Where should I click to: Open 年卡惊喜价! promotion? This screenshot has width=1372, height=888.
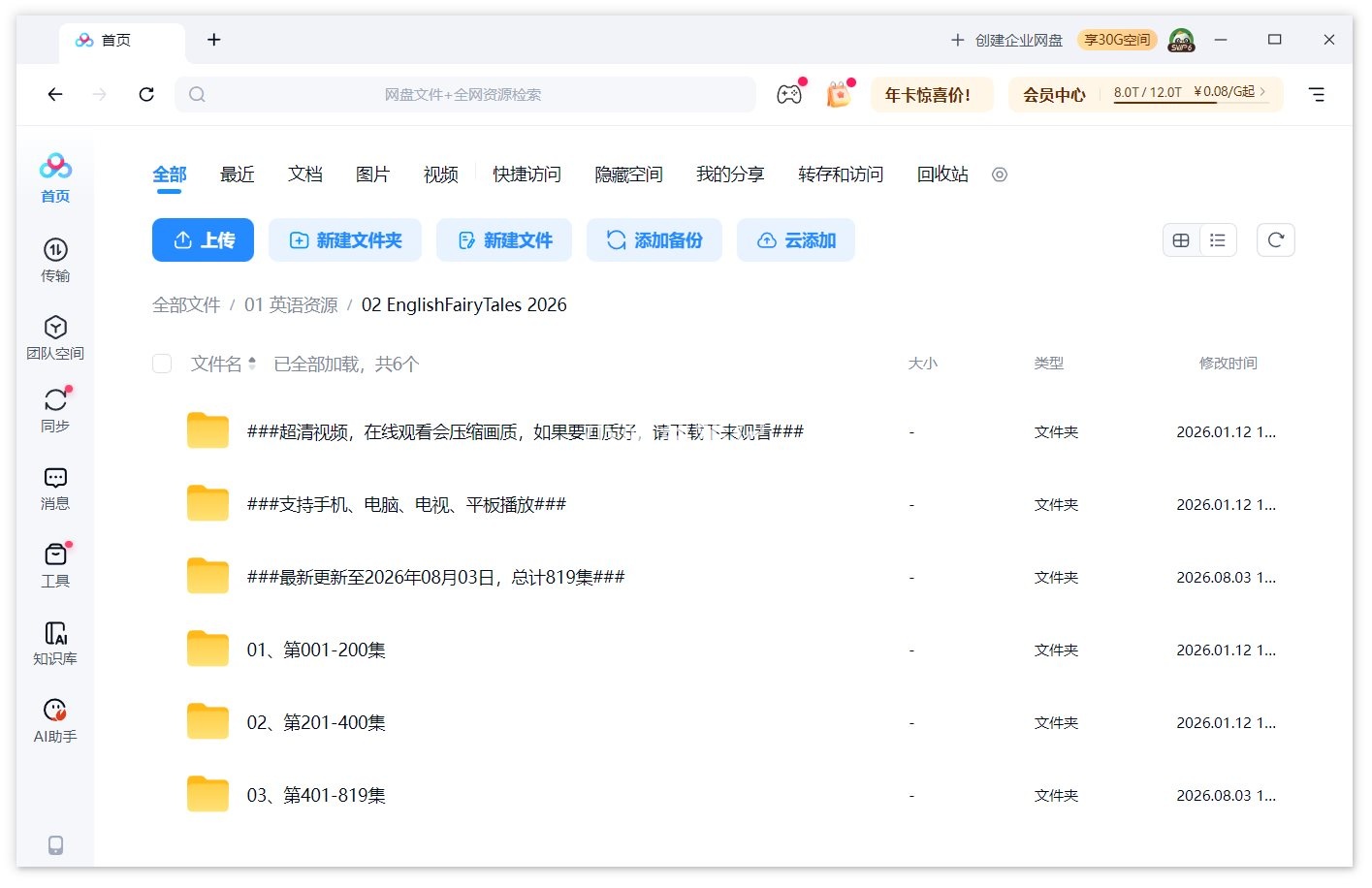click(932, 94)
